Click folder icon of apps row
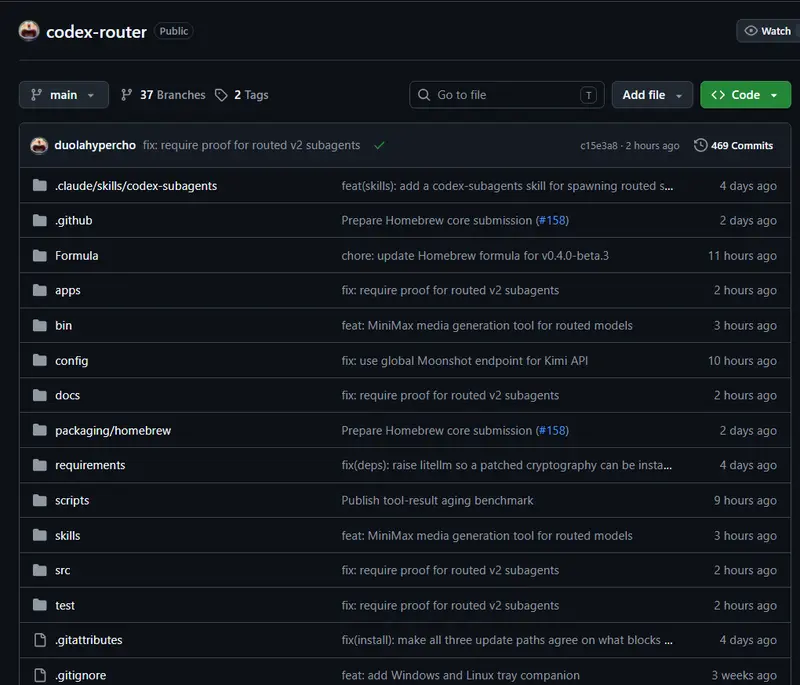The image size is (800, 685). (39, 290)
